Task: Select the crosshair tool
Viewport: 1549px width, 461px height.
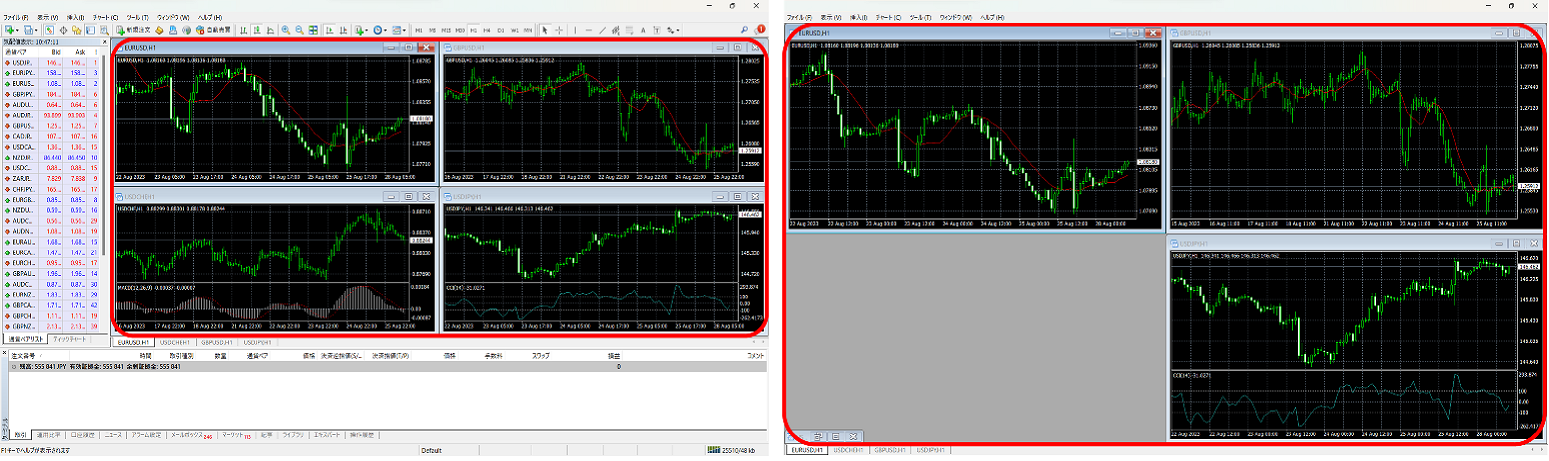Action: (x=559, y=30)
